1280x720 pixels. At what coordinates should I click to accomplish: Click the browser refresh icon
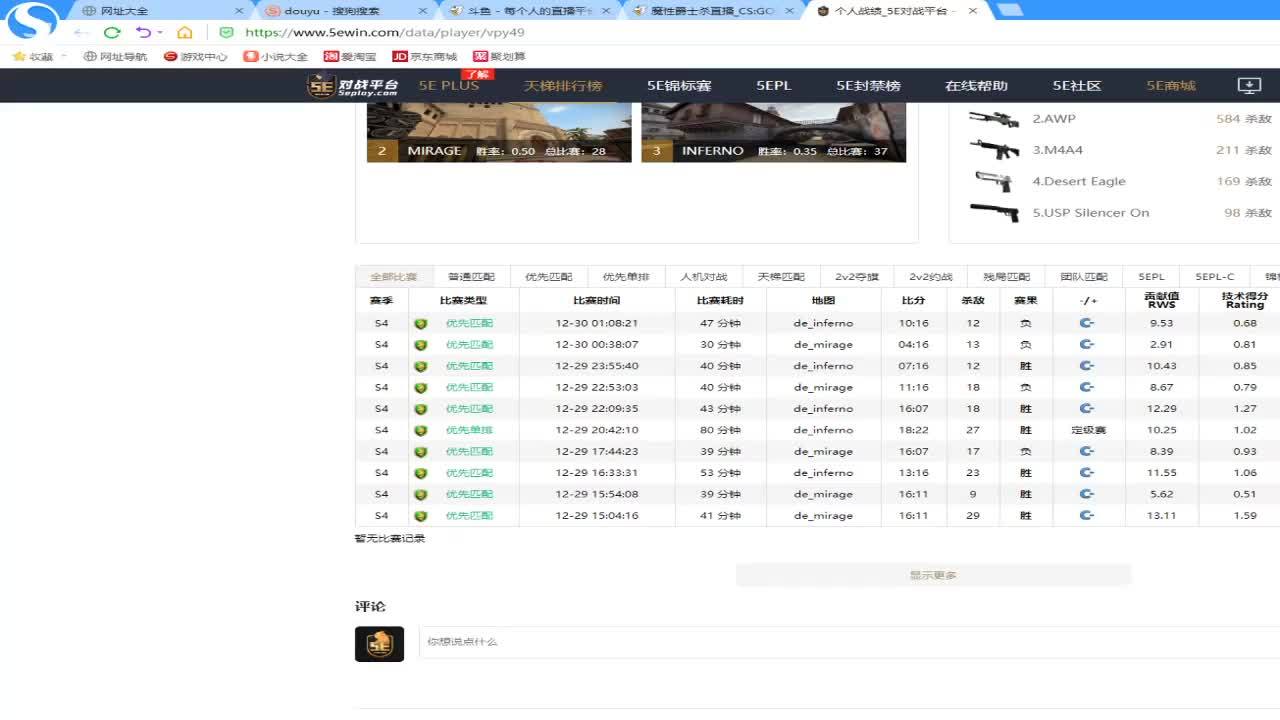[112, 32]
